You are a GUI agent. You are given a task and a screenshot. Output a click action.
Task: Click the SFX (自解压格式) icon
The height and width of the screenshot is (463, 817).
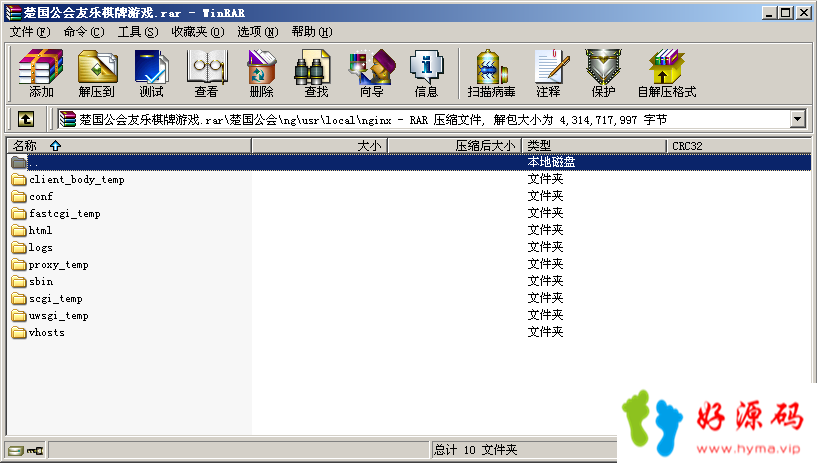coord(667,73)
